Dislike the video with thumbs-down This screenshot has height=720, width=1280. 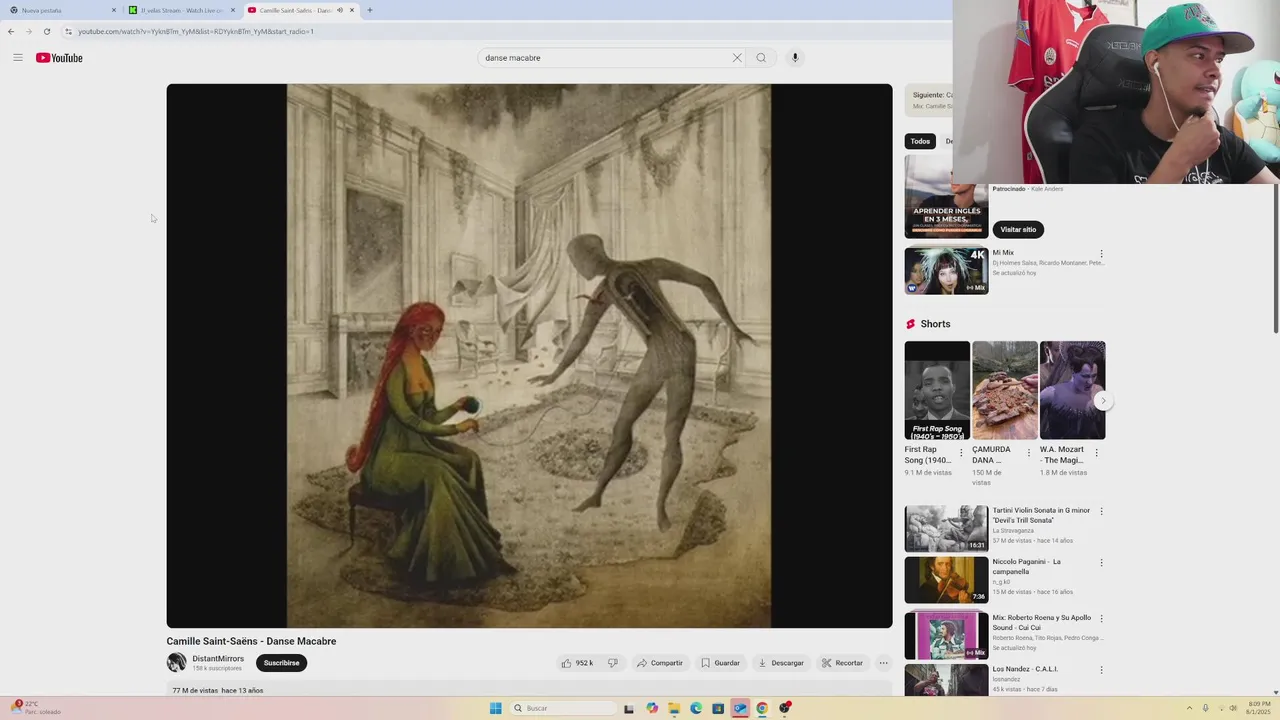point(613,663)
